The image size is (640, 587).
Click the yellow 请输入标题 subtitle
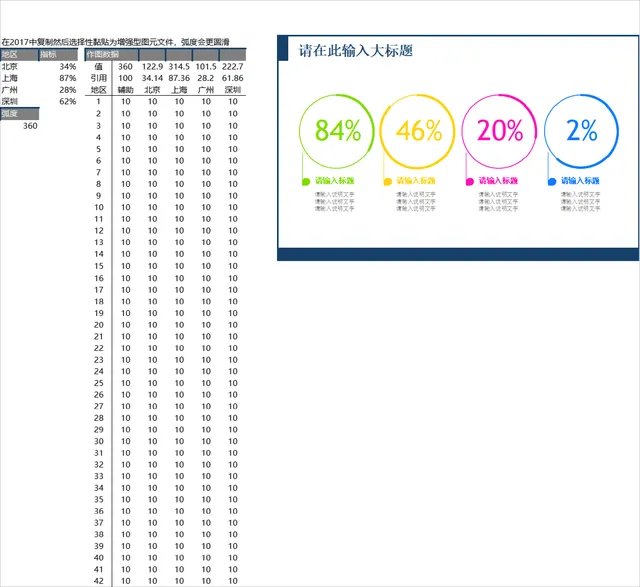[x=416, y=180]
